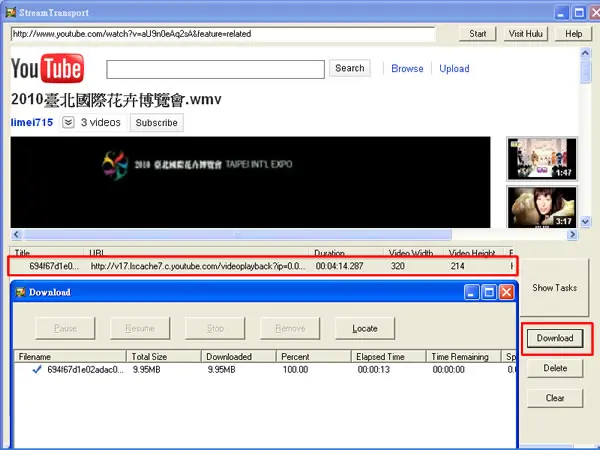The image size is (600, 450).
Task: Click the browser pane scroll down arrow
Action: point(585,221)
